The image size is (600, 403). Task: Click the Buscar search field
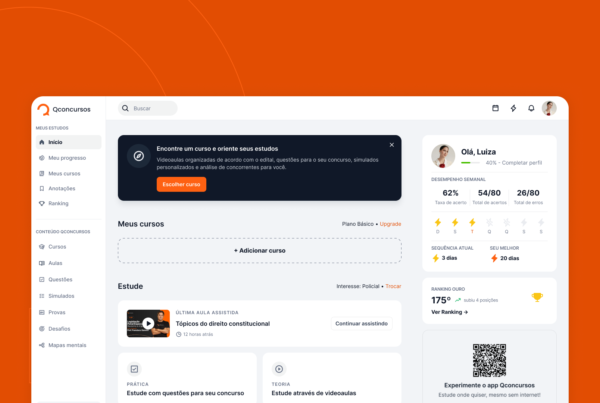tap(148, 108)
